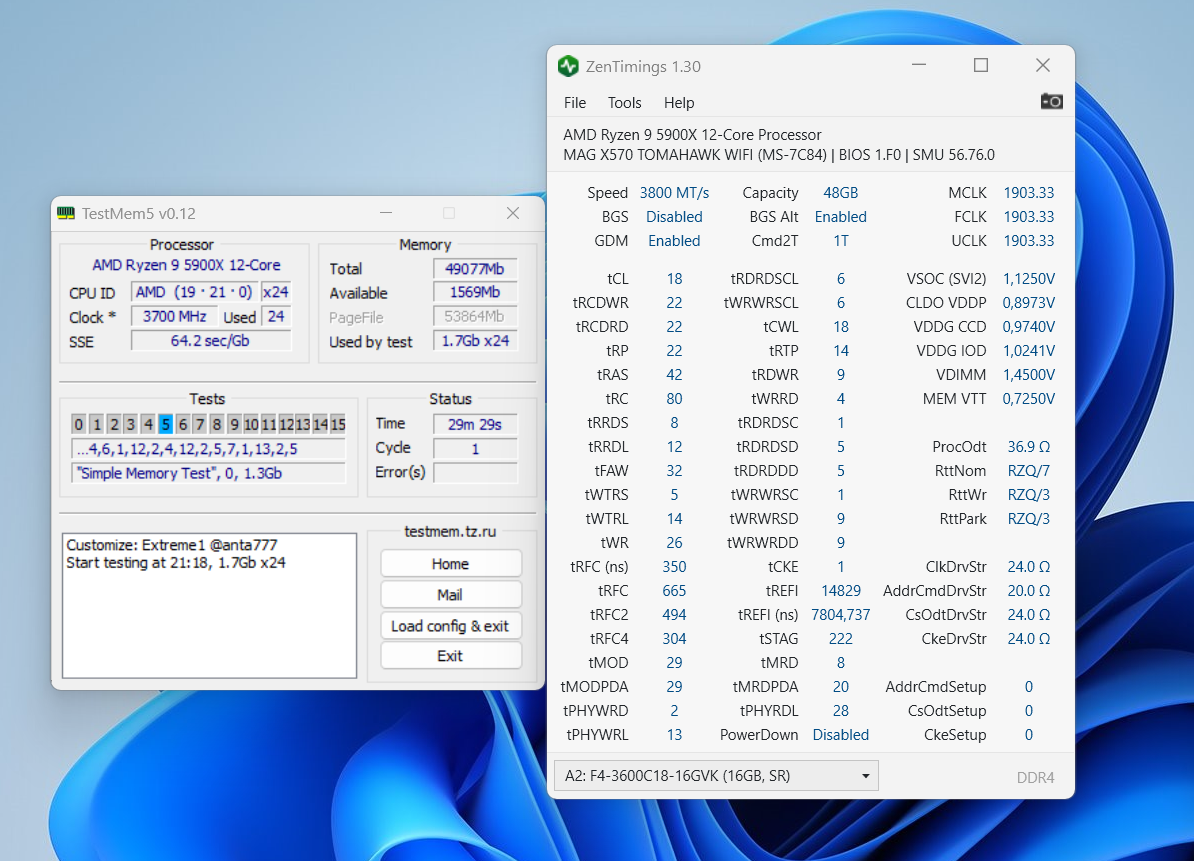This screenshot has height=861, width=1194.
Task: Click the MEM VTT value 0,7250V
Action: click(1029, 399)
